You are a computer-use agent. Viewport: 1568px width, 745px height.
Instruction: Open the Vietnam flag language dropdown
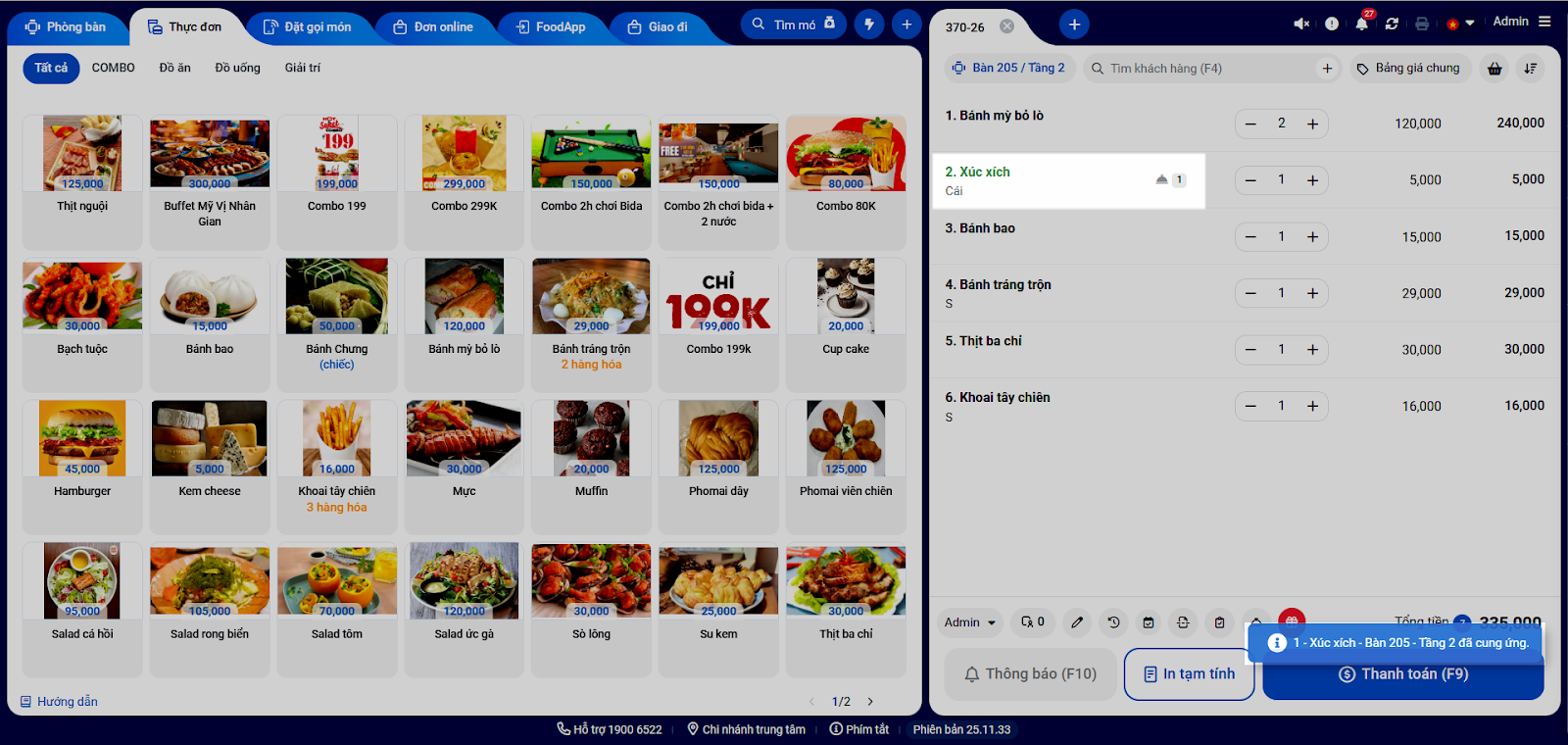[1459, 24]
